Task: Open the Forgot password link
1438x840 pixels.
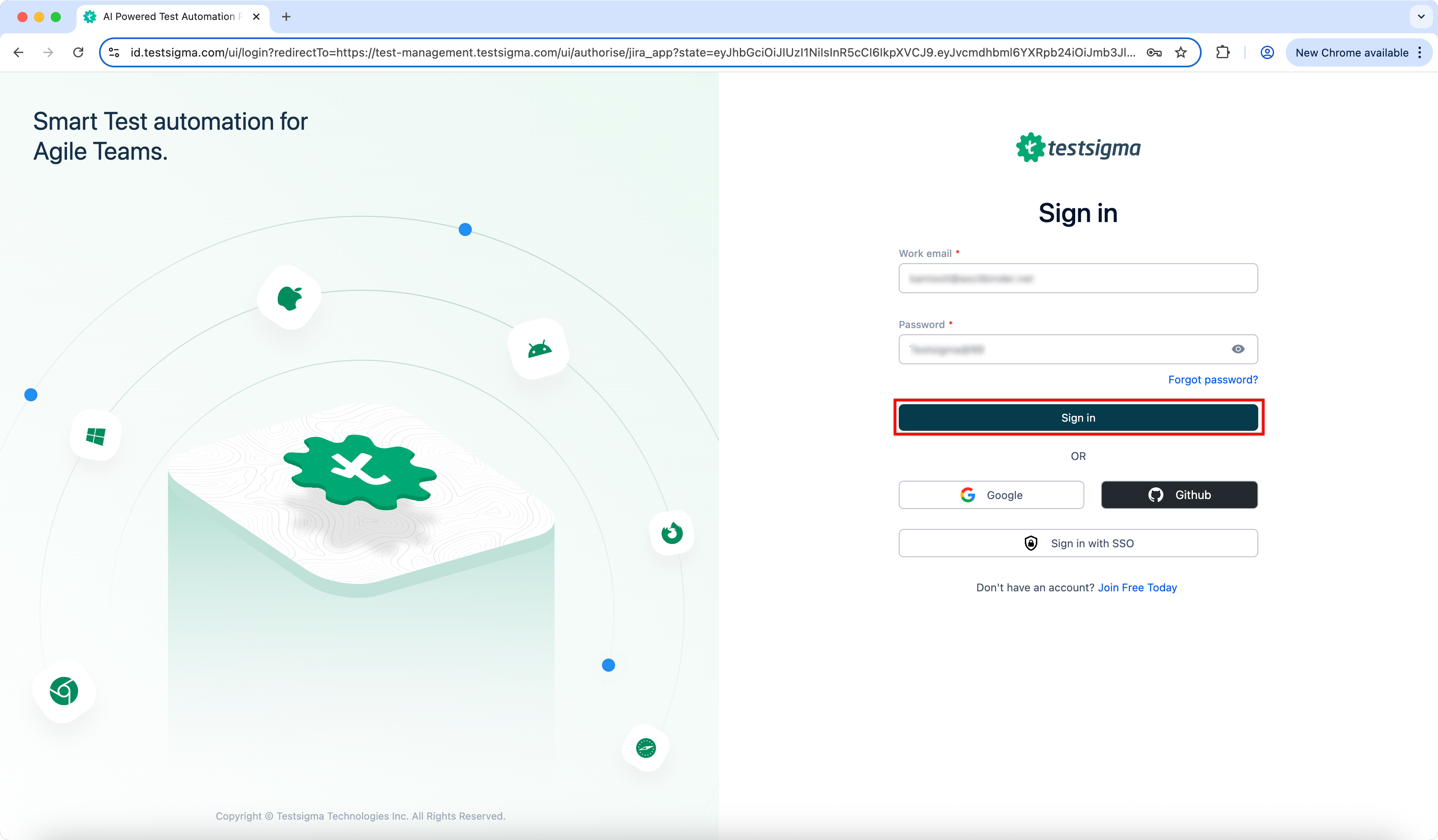Action: pyautogui.click(x=1212, y=380)
